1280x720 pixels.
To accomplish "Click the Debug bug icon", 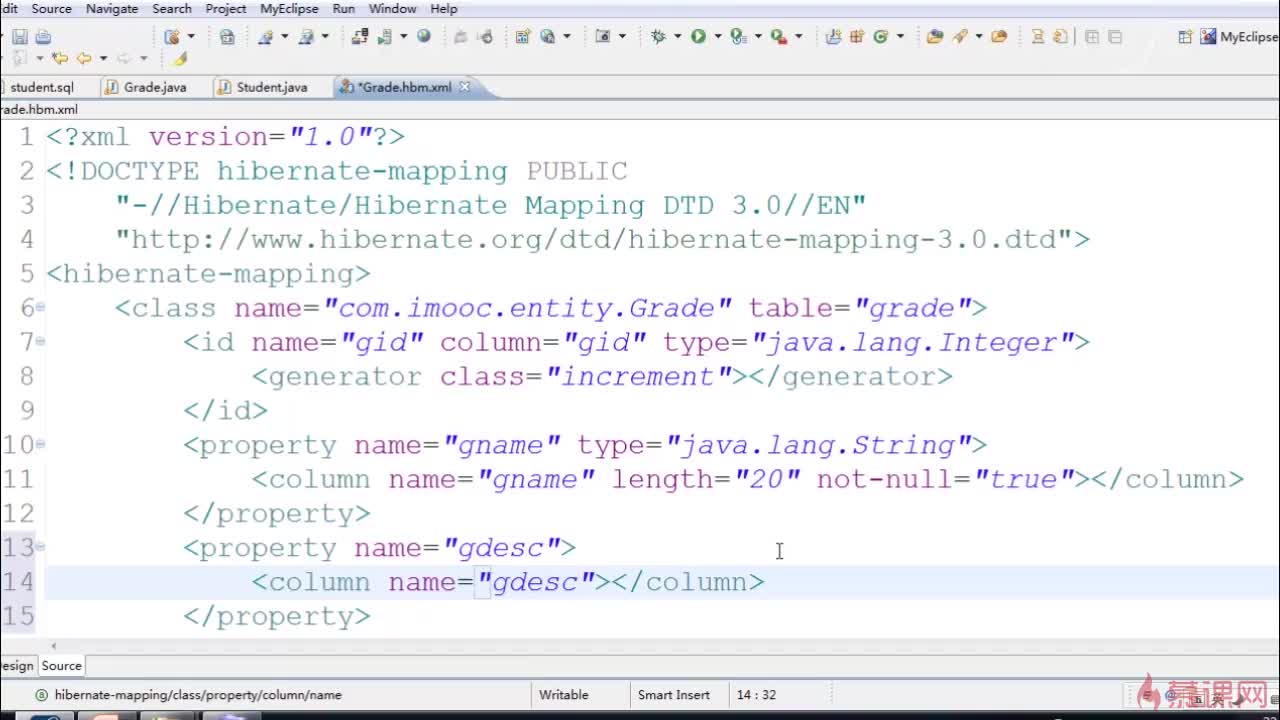I will tap(658, 37).
